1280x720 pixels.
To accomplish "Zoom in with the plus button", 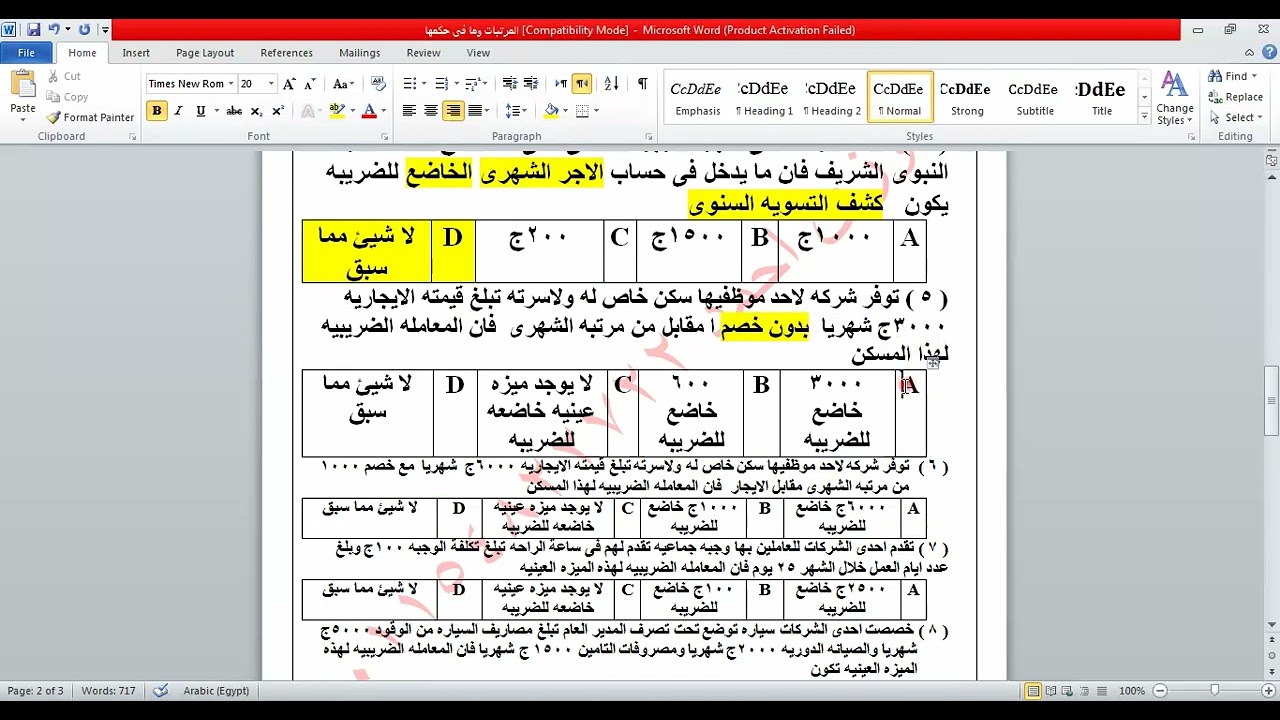I will (1270, 691).
